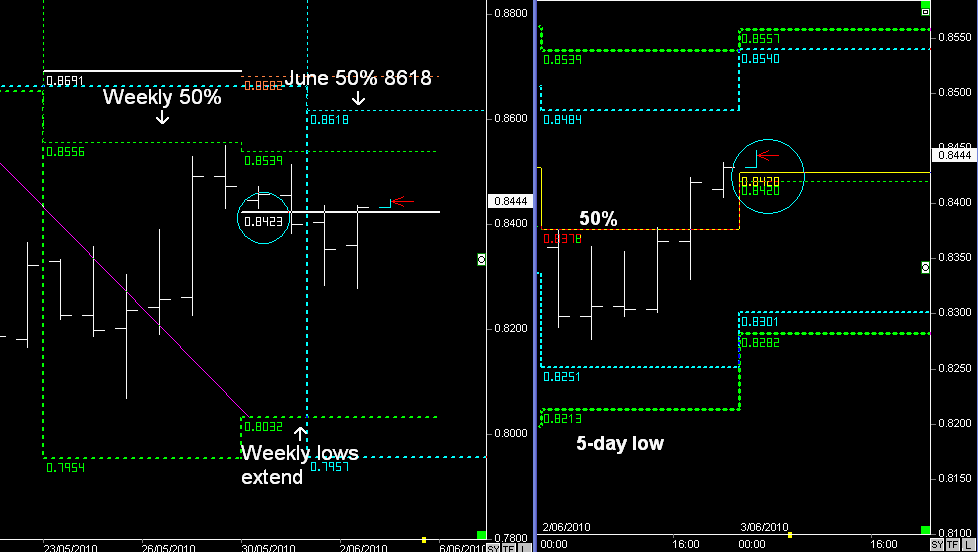Click the TF button below the 0.8100 axis label
This screenshot has height=552, width=978.
pos(952,545)
